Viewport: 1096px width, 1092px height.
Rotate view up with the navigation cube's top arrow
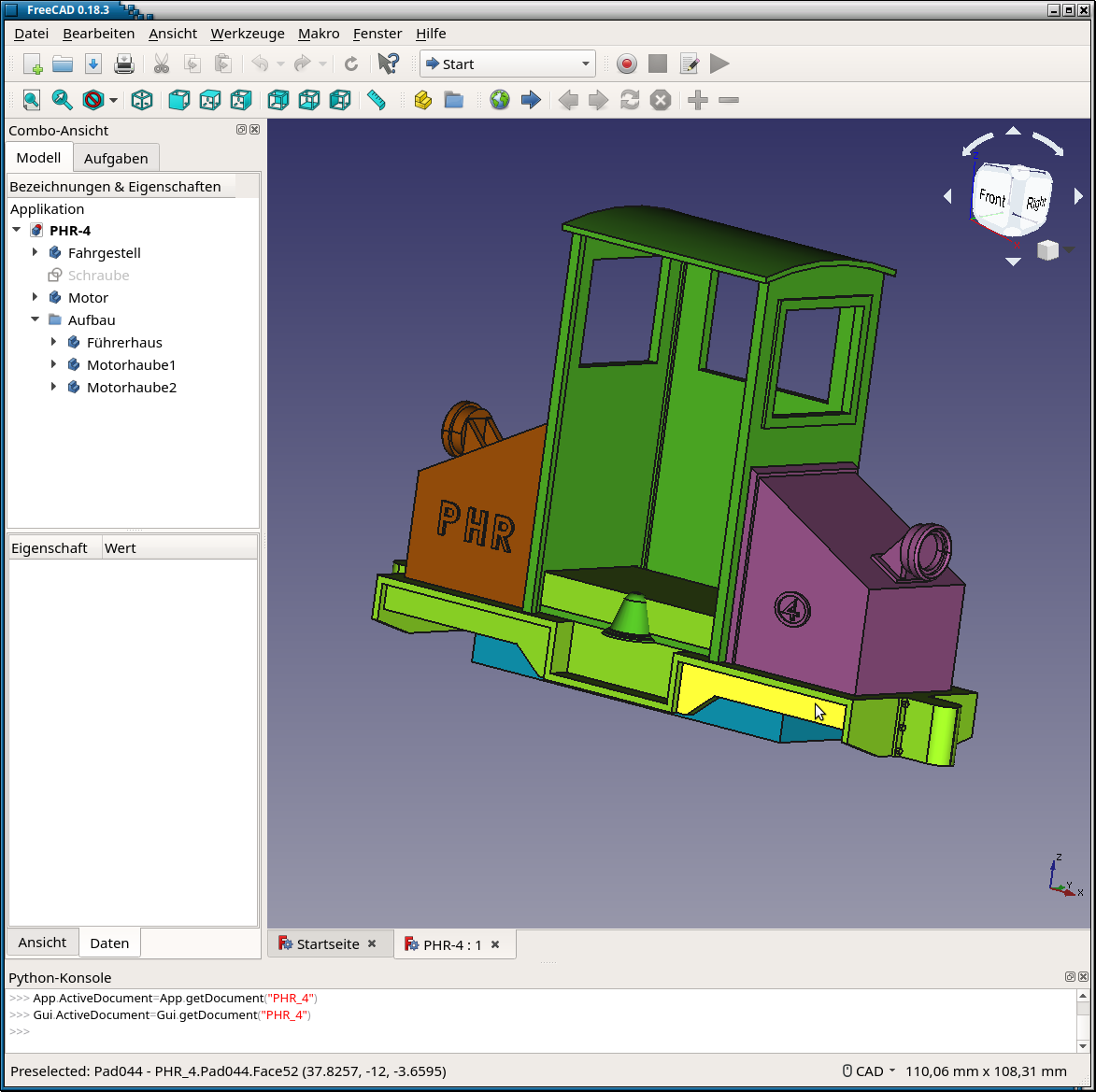click(x=1013, y=131)
